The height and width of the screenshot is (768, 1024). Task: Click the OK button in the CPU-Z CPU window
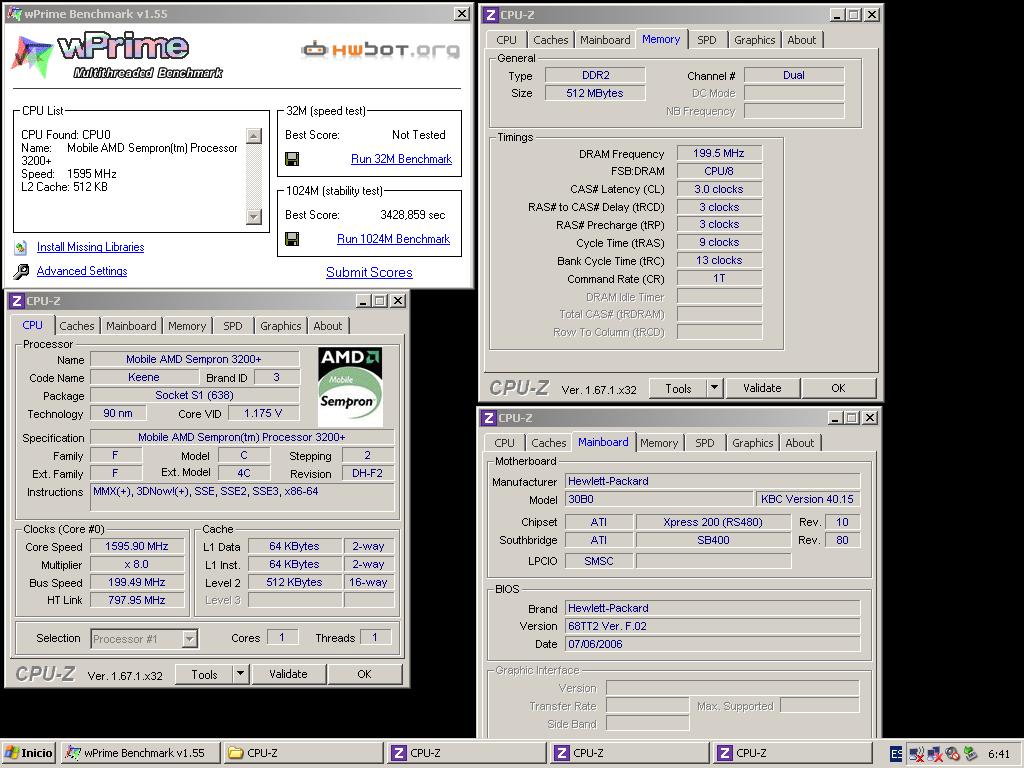[x=364, y=674]
